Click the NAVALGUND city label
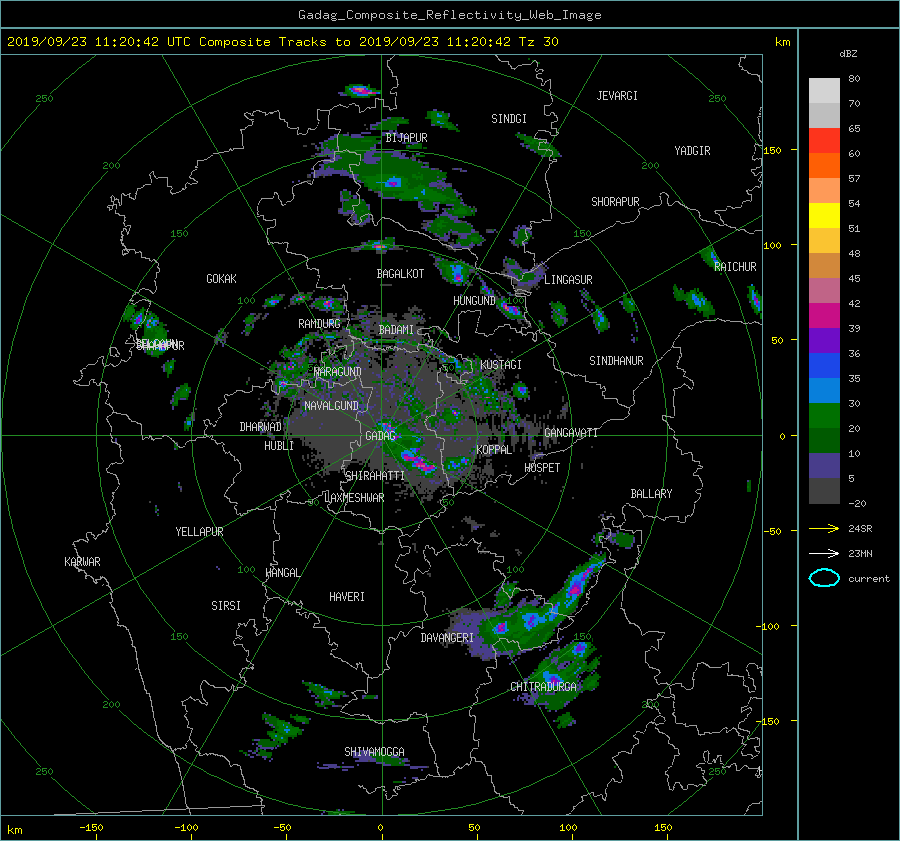The height and width of the screenshot is (841, 900). point(331,406)
